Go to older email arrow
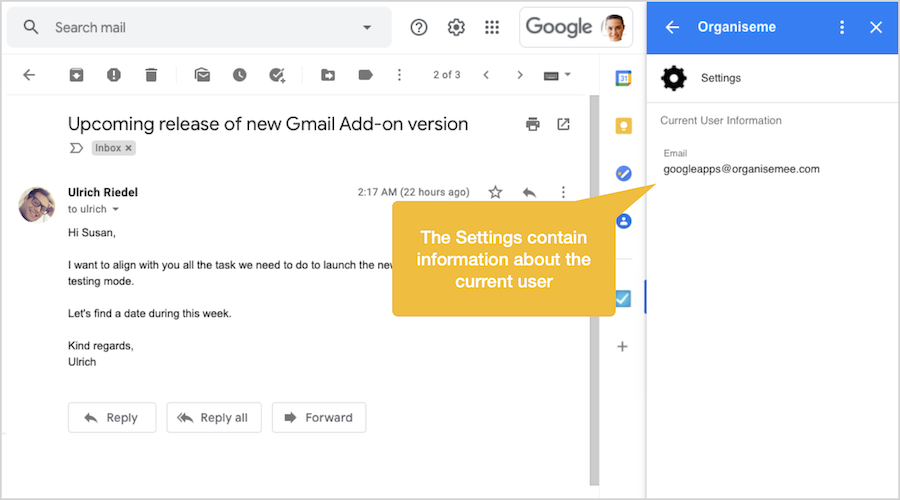Image resolution: width=900 pixels, height=500 pixels. [x=520, y=75]
